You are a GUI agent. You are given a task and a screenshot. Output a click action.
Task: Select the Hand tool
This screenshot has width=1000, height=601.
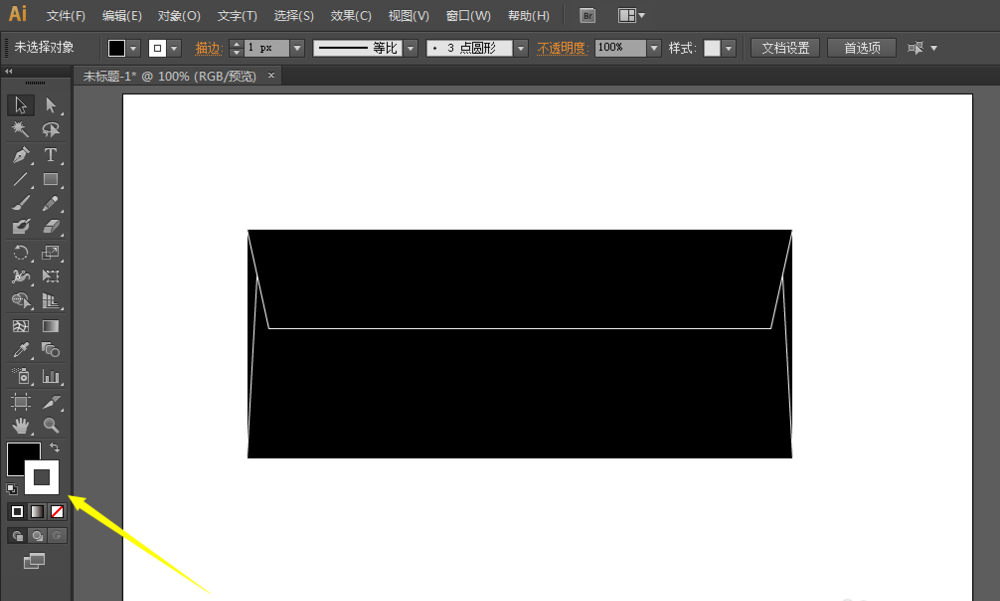(20, 426)
